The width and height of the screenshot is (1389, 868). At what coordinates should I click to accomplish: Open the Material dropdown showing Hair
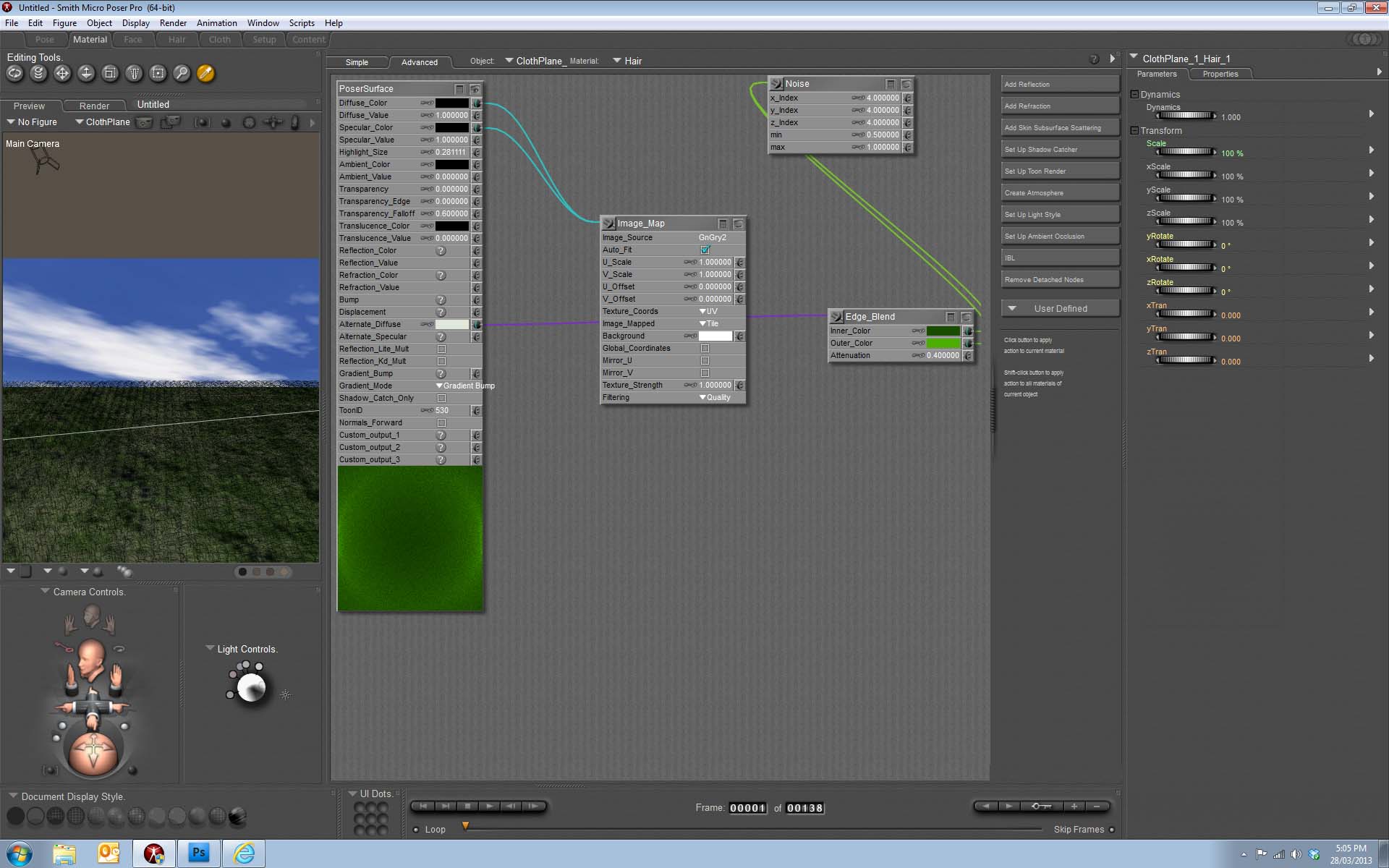click(x=627, y=61)
